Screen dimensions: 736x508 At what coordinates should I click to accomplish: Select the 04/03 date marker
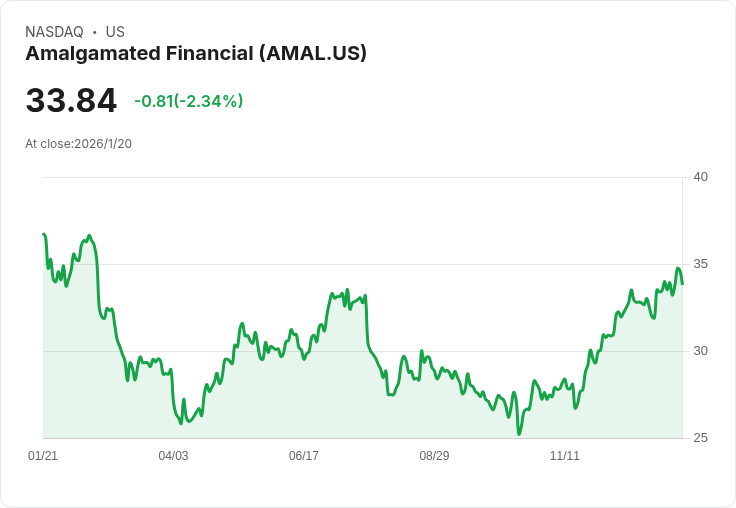point(173,456)
